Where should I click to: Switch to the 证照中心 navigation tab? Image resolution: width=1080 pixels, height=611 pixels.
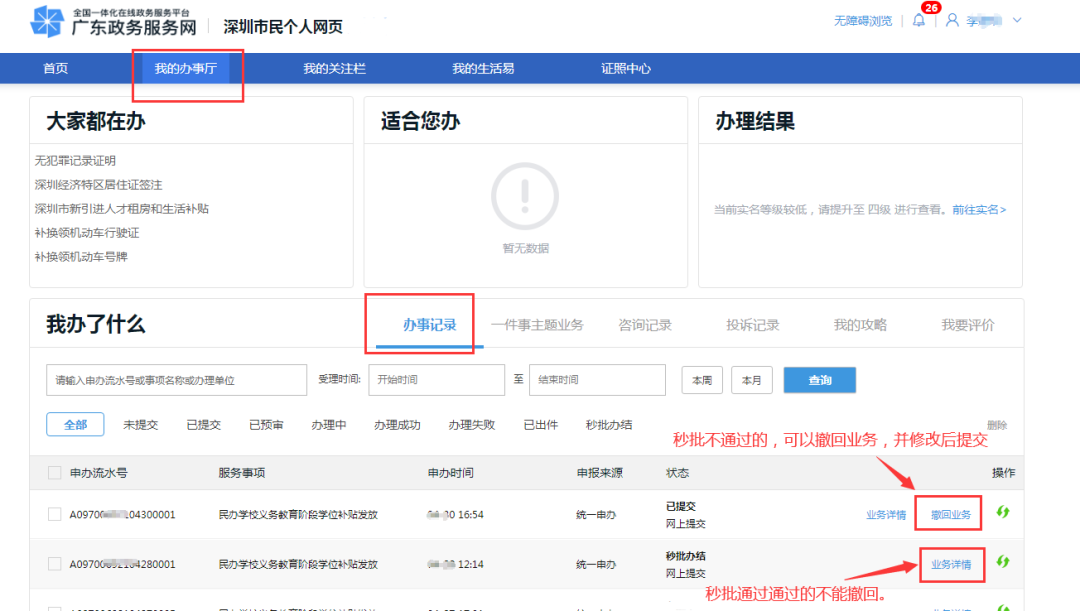624,68
